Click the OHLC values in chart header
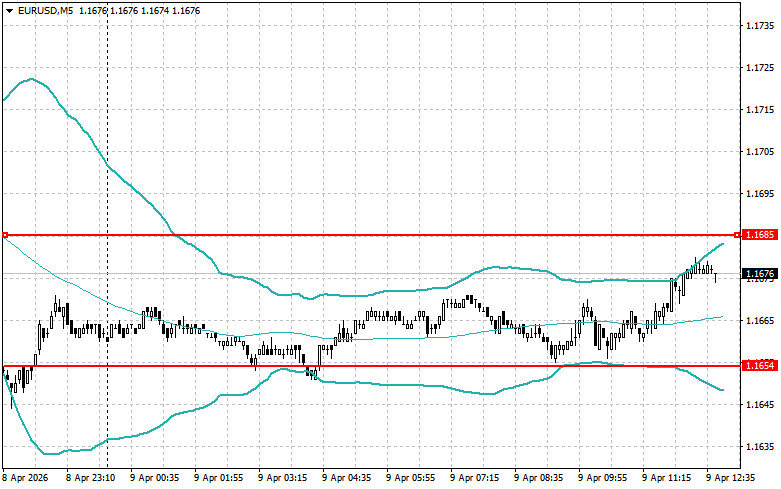The image size is (781, 489). (x=140, y=10)
